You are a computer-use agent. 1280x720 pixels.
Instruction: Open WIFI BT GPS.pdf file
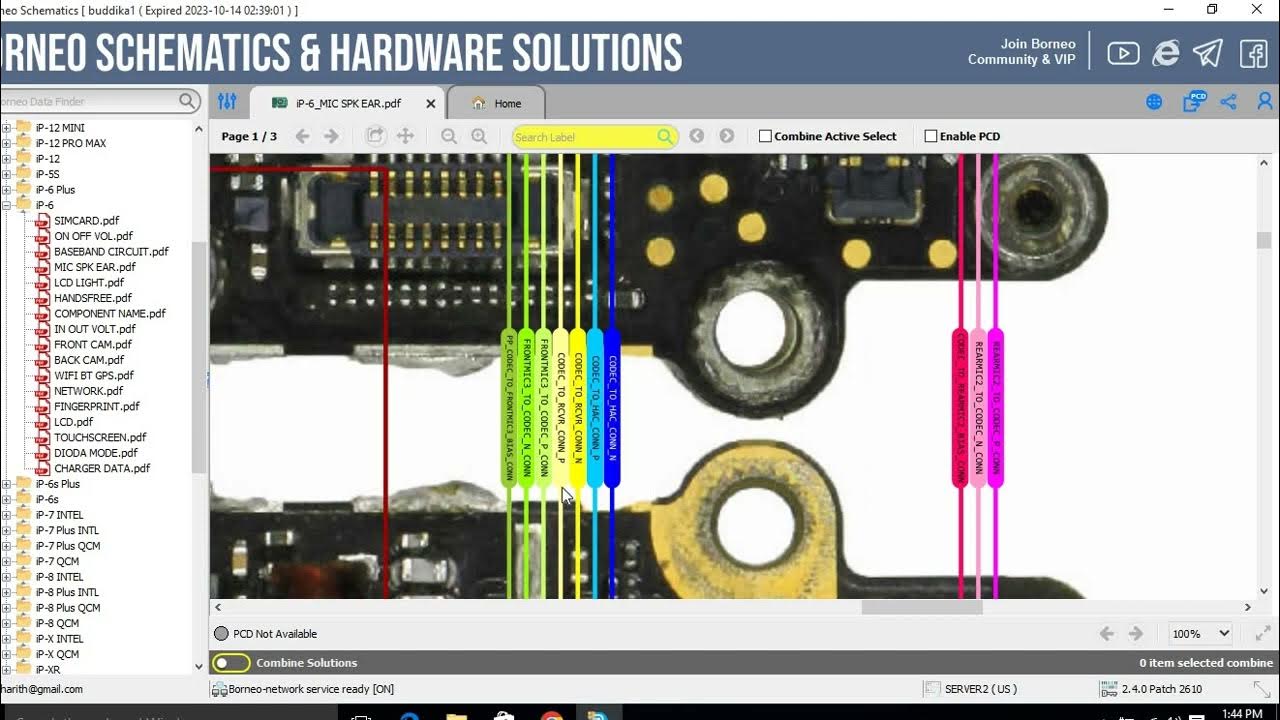click(x=93, y=376)
